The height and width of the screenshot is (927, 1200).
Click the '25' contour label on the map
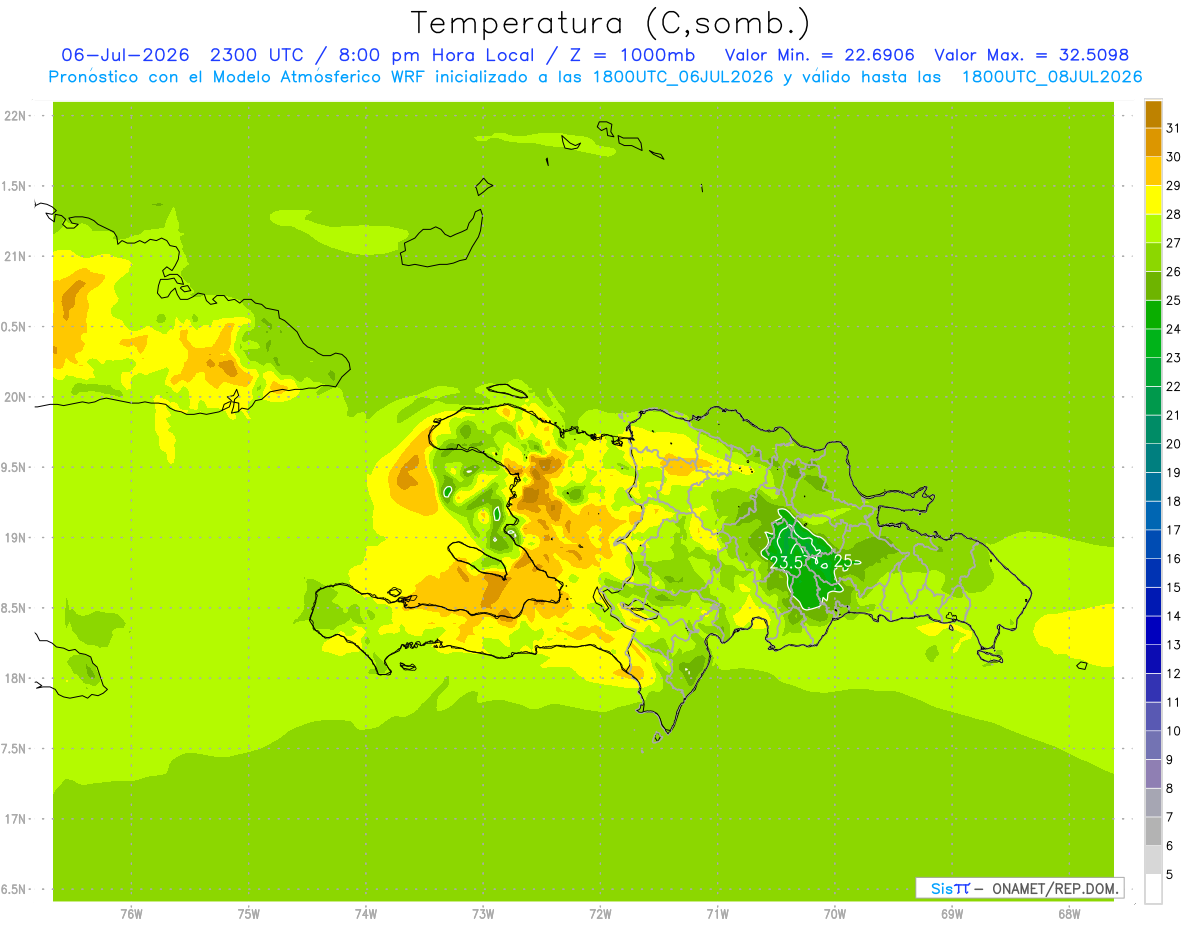pyautogui.click(x=842, y=563)
